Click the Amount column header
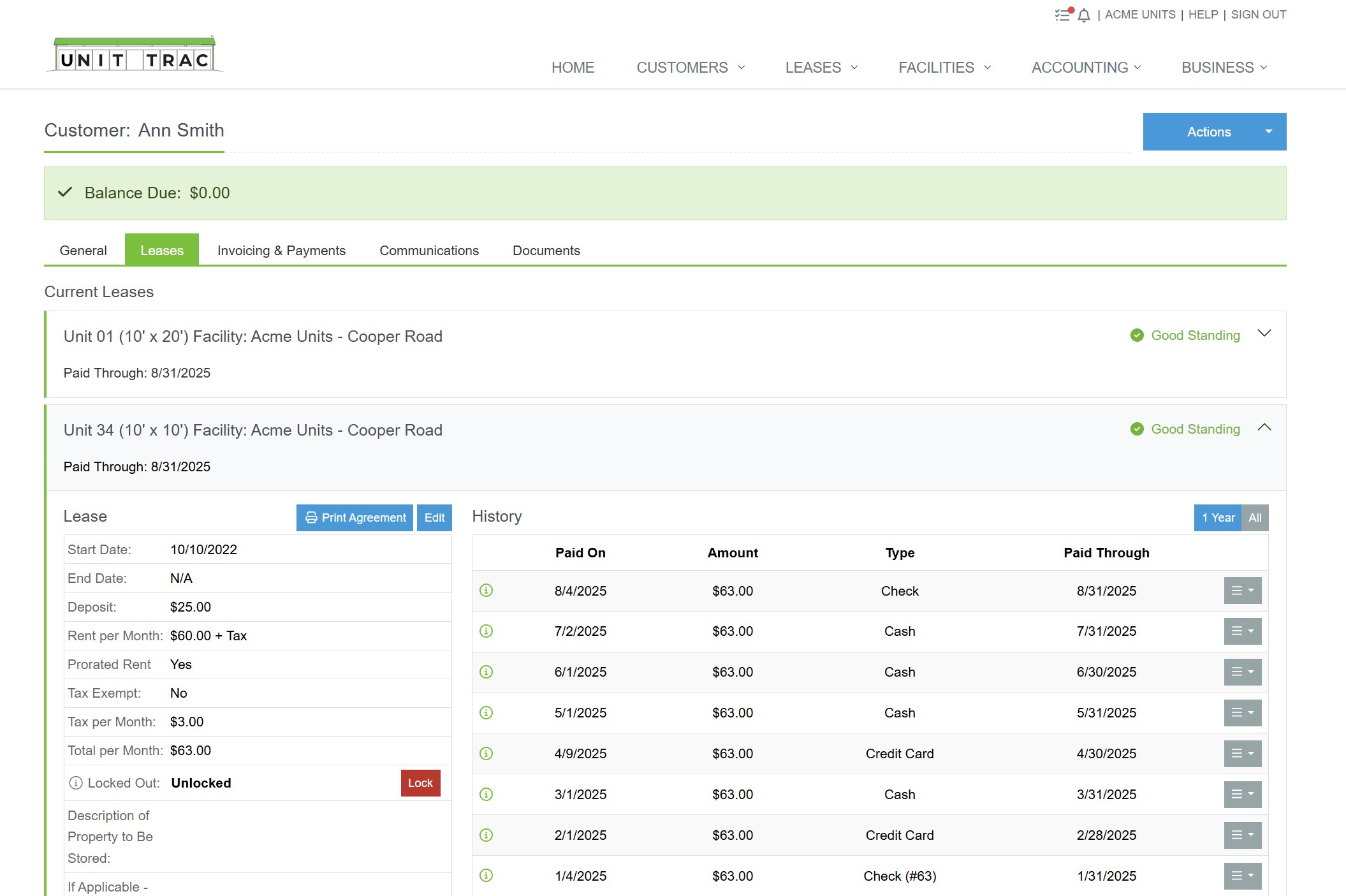 733,553
